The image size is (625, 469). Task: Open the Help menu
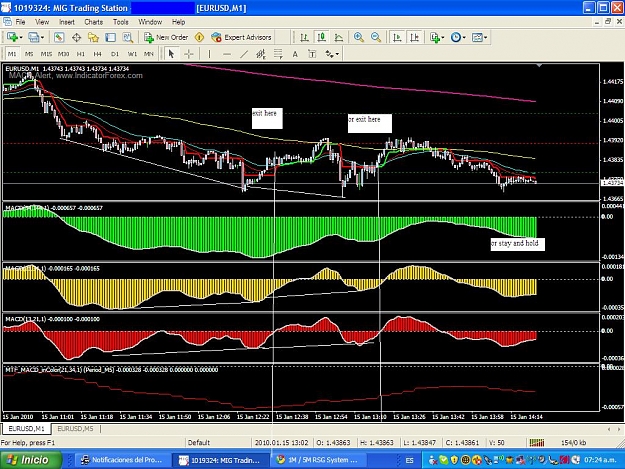click(178, 22)
